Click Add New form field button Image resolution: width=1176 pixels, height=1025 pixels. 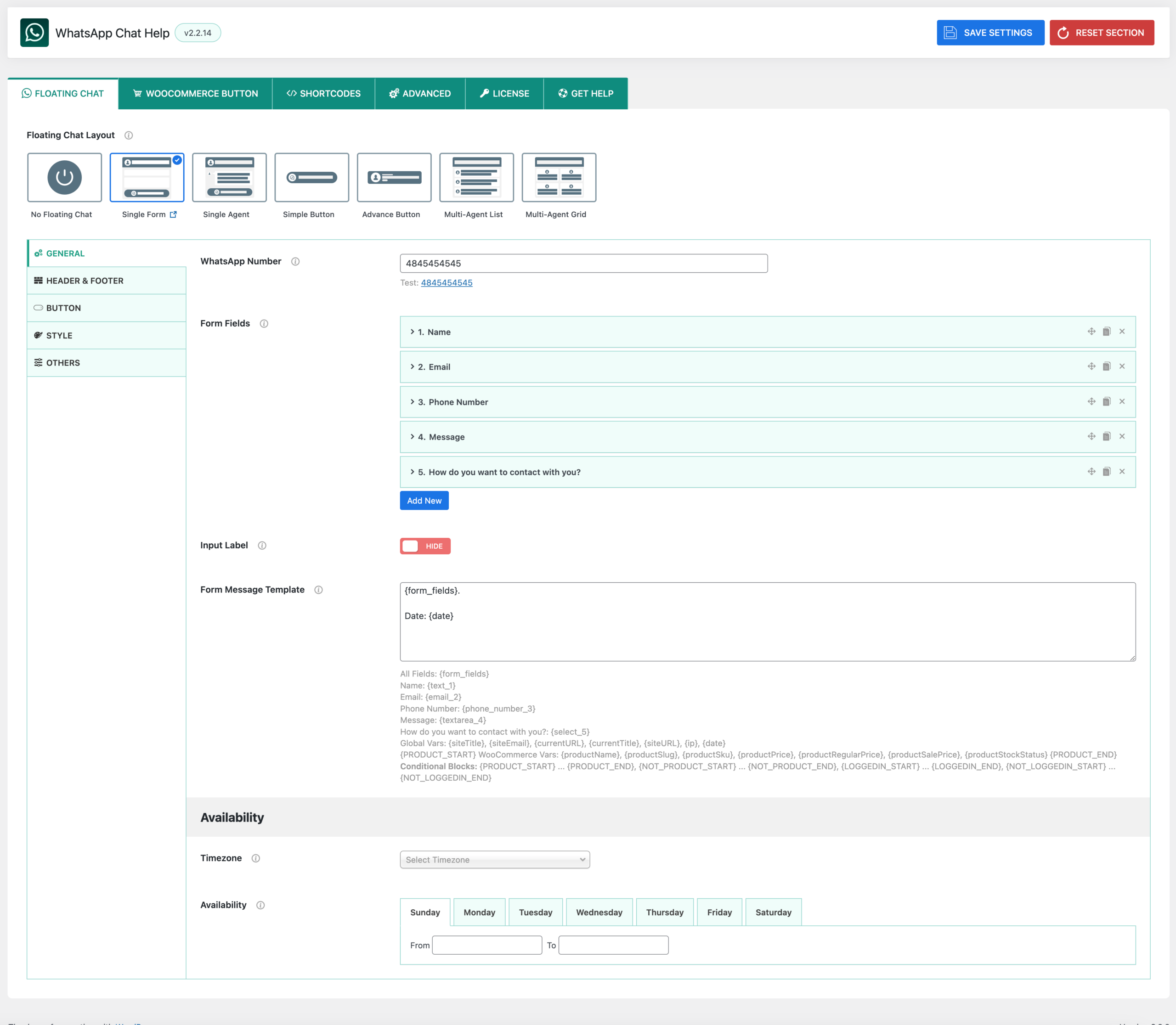[424, 501]
